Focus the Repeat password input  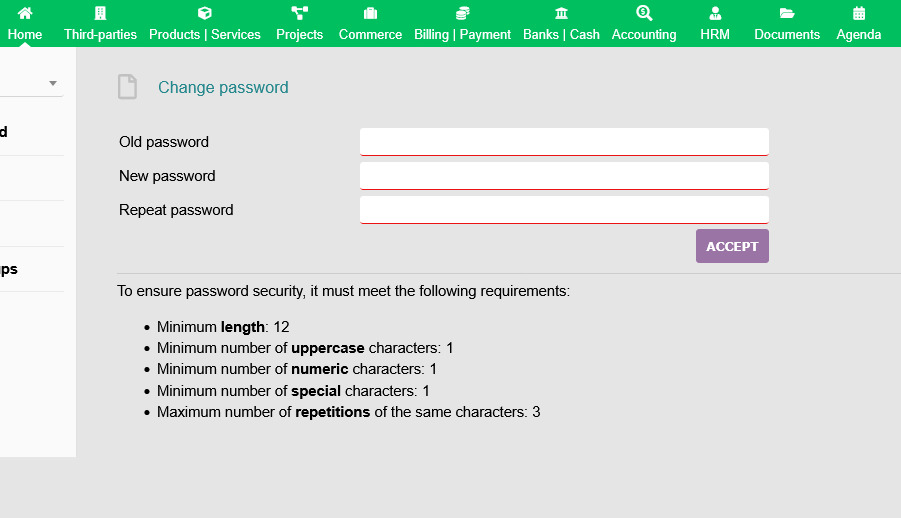click(x=564, y=210)
